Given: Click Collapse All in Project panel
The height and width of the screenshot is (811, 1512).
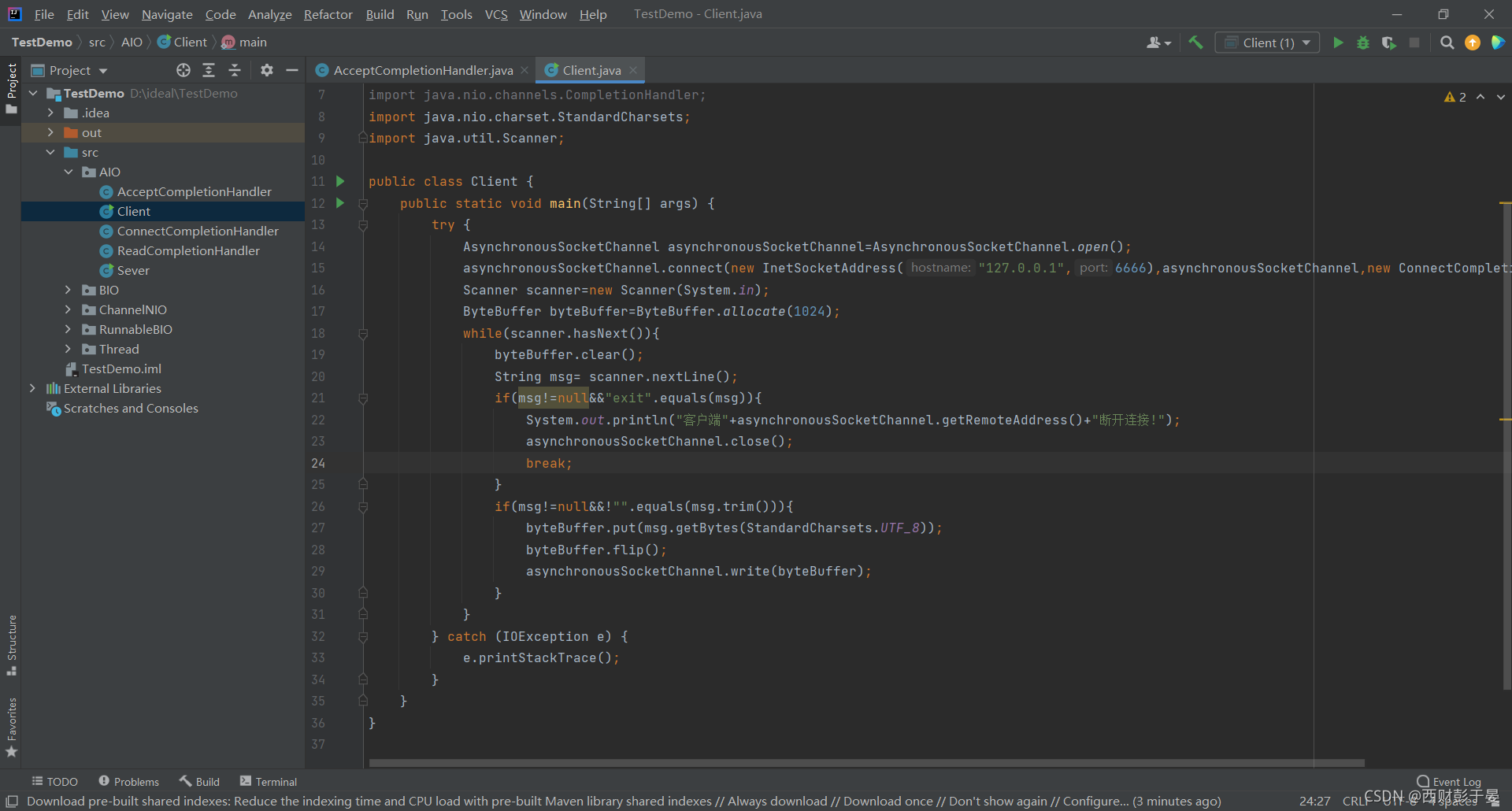Looking at the screenshot, I should click(x=235, y=70).
